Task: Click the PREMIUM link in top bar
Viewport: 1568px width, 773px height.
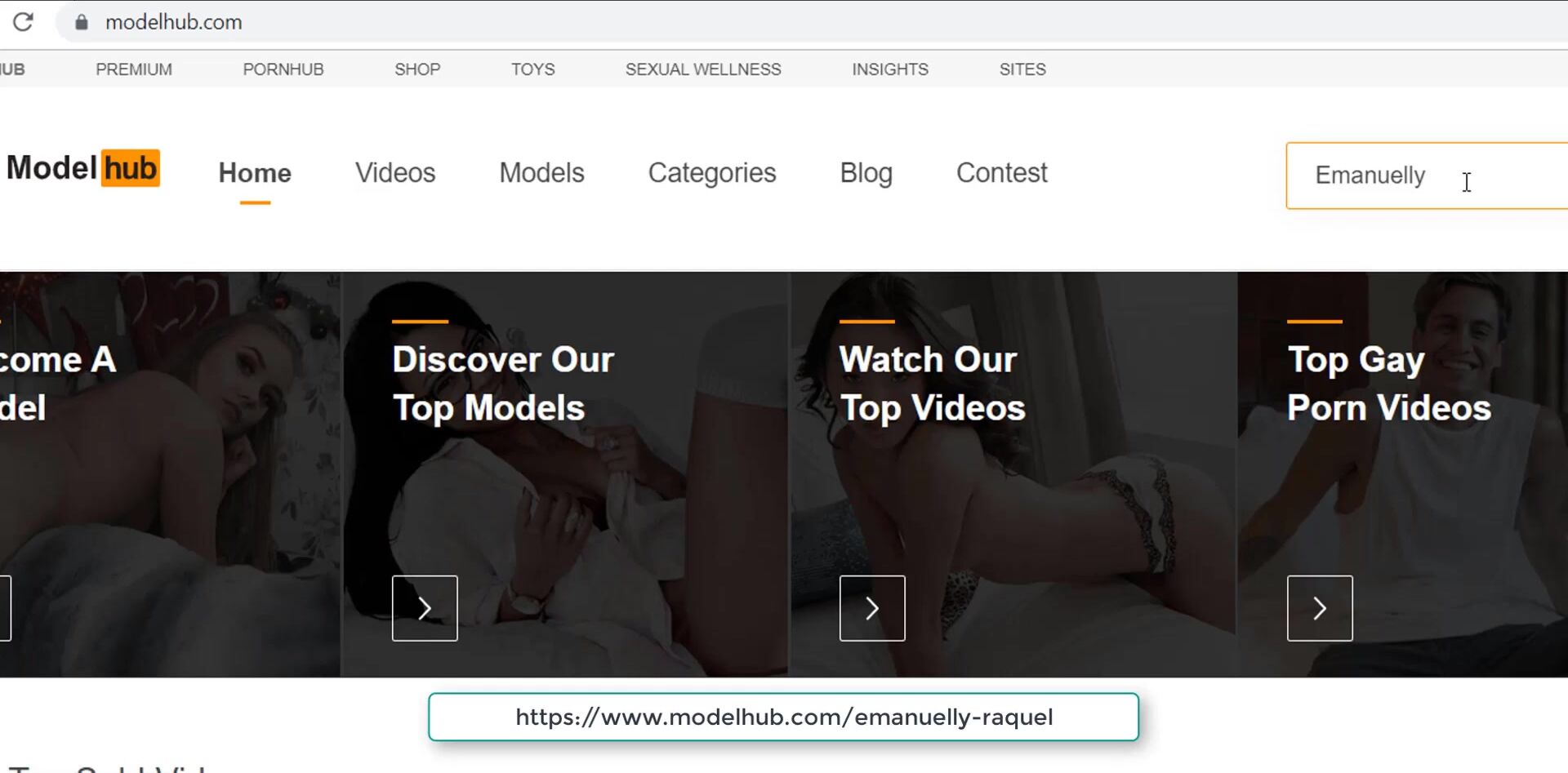Action: click(134, 69)
